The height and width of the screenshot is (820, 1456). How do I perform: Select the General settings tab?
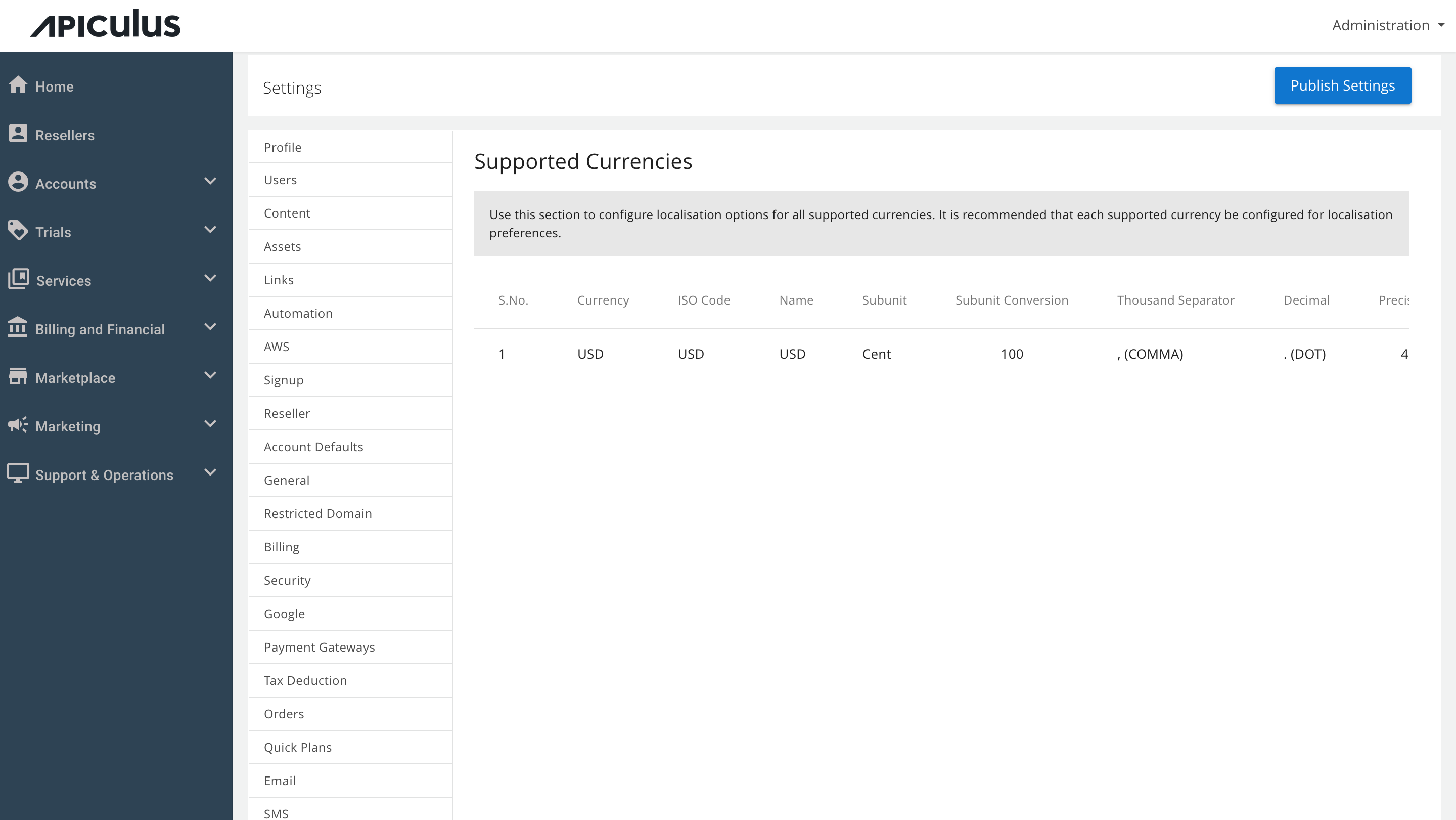pos(350,480)
